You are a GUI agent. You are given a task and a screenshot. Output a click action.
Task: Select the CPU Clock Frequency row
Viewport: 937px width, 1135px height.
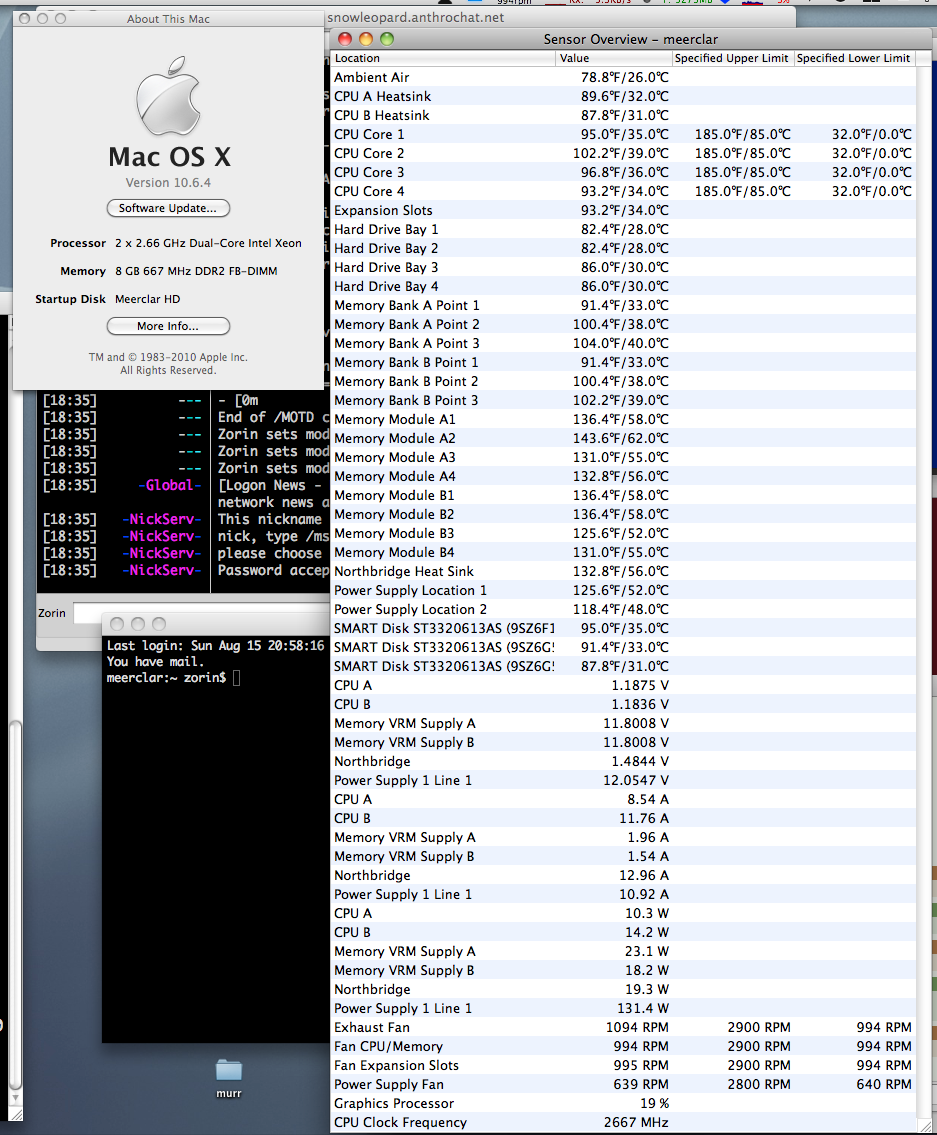click(x=623, y=1122)
